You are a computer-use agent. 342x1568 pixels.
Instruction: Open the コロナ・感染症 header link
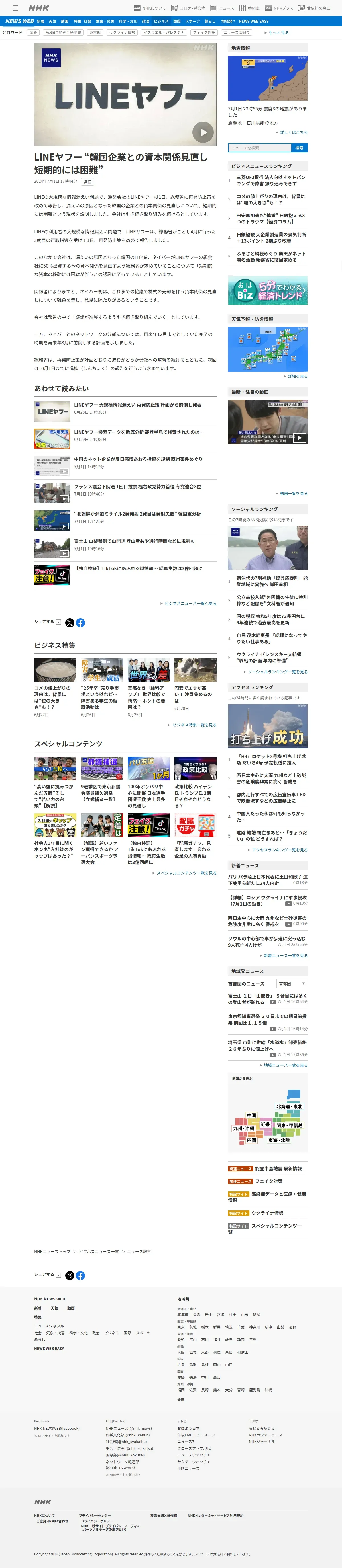click(x=188, y=8)
